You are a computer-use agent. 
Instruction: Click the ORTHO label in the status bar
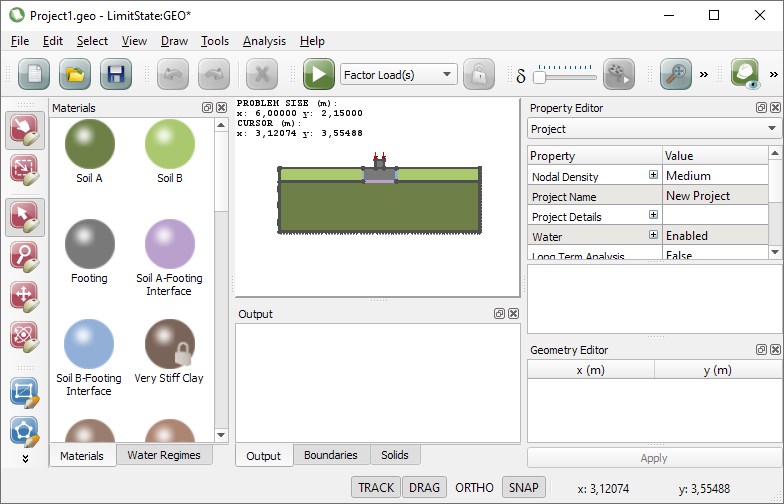(475, 488)
